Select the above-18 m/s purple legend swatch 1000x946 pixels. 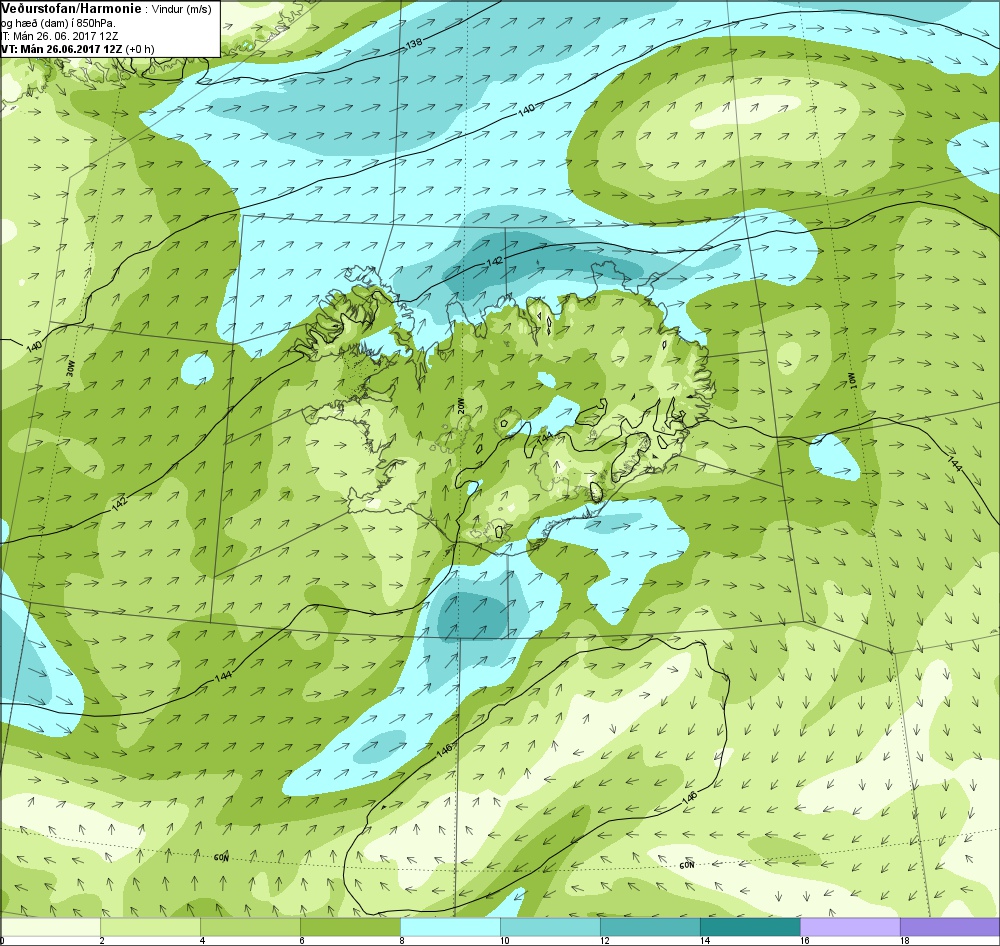point(950,926)
